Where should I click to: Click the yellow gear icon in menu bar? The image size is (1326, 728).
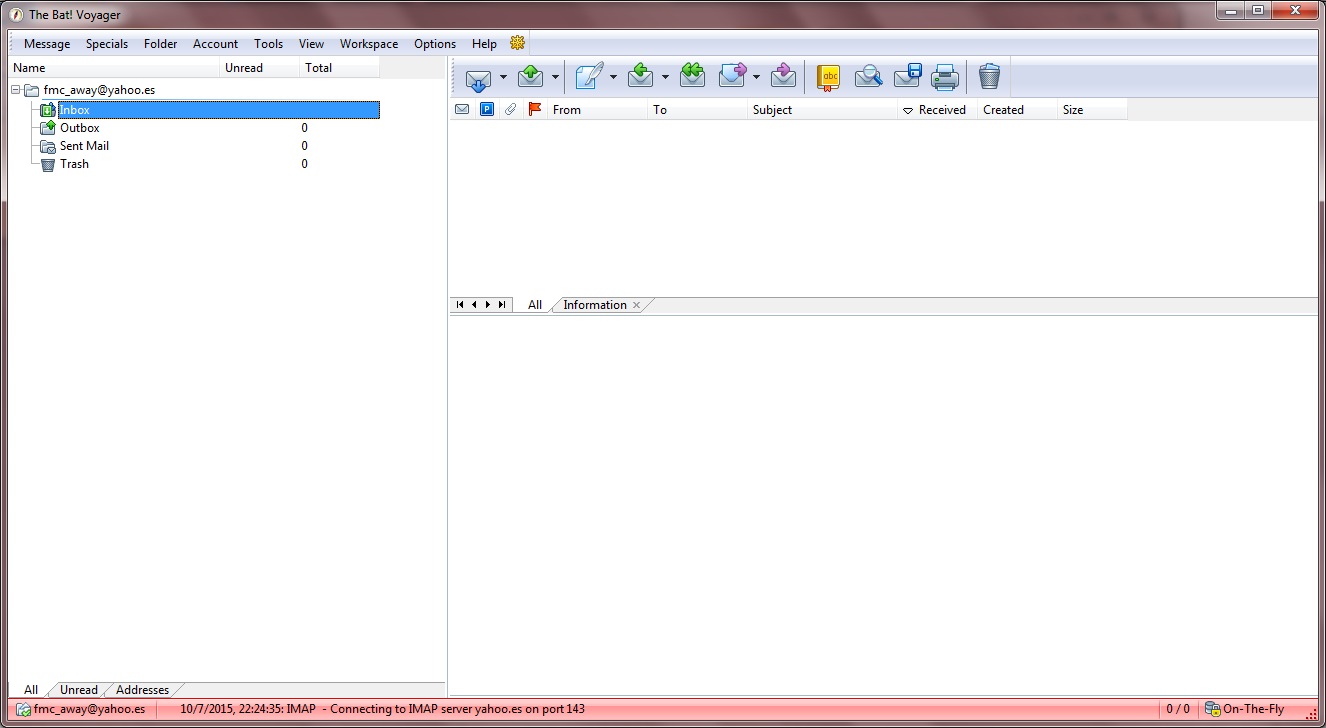tap(517, 43)
